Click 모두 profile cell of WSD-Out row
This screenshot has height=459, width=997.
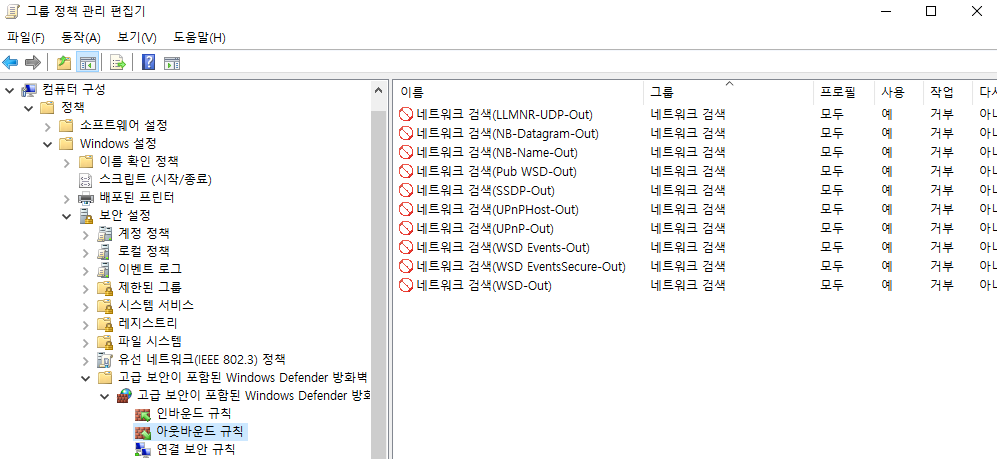[x=832, y=285]
